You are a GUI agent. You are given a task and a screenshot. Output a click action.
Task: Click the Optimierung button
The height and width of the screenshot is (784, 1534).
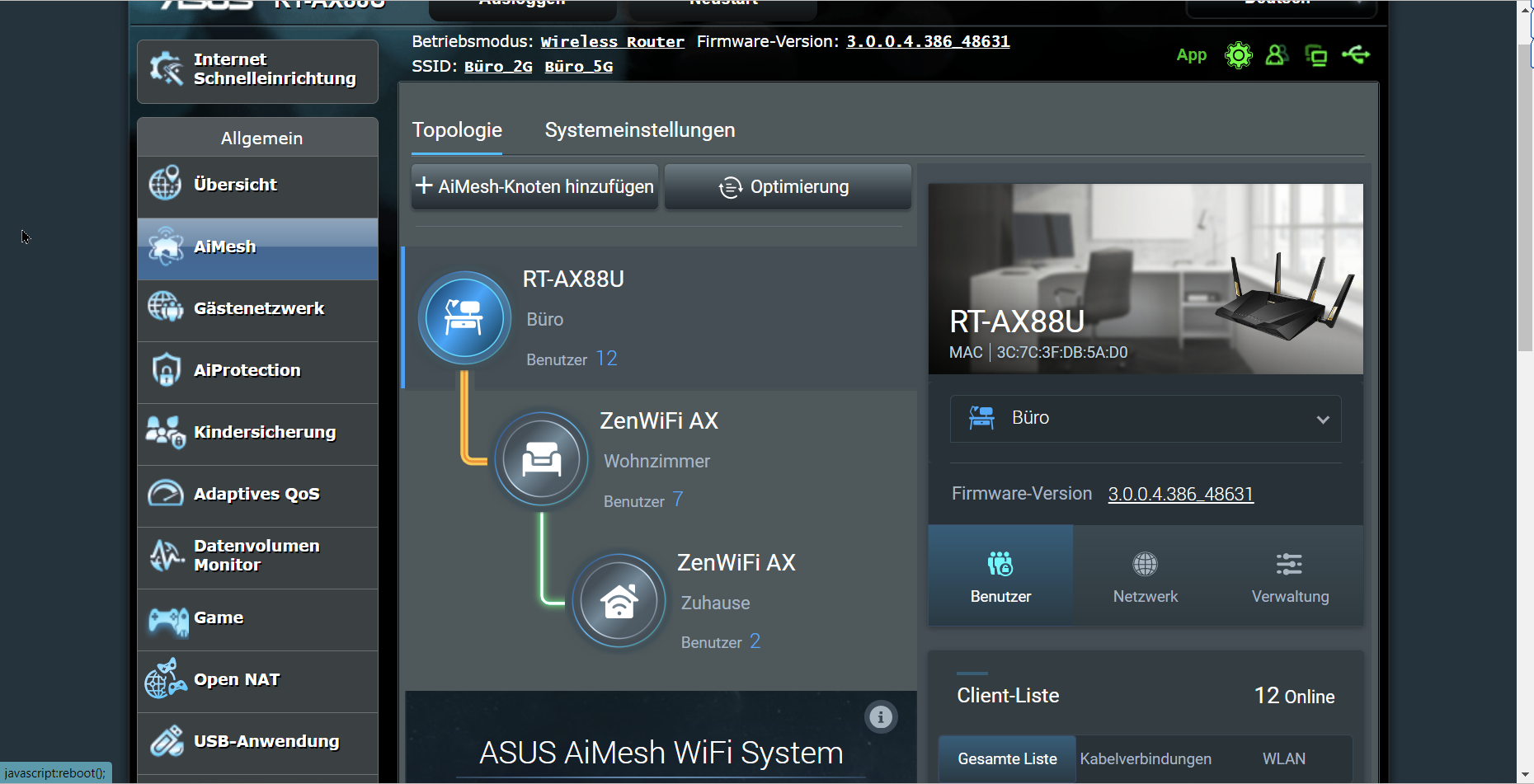click(788, 186)
